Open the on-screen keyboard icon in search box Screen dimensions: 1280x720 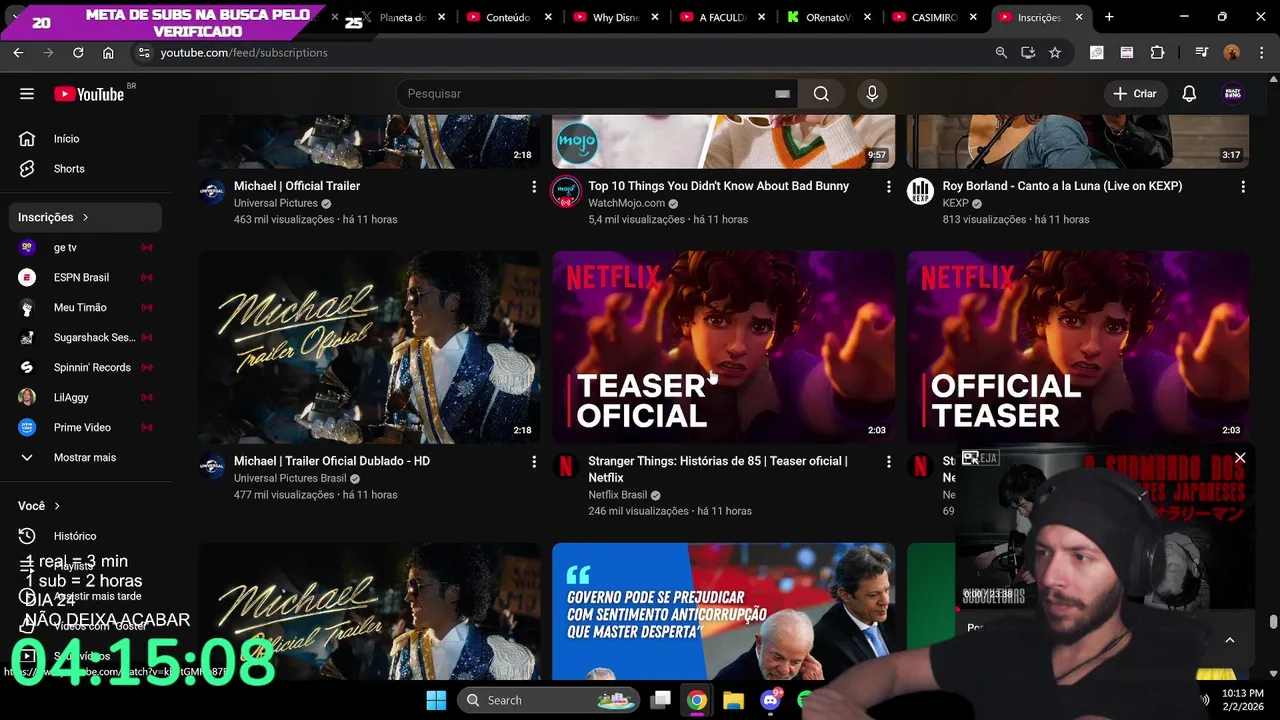[782, 94]
